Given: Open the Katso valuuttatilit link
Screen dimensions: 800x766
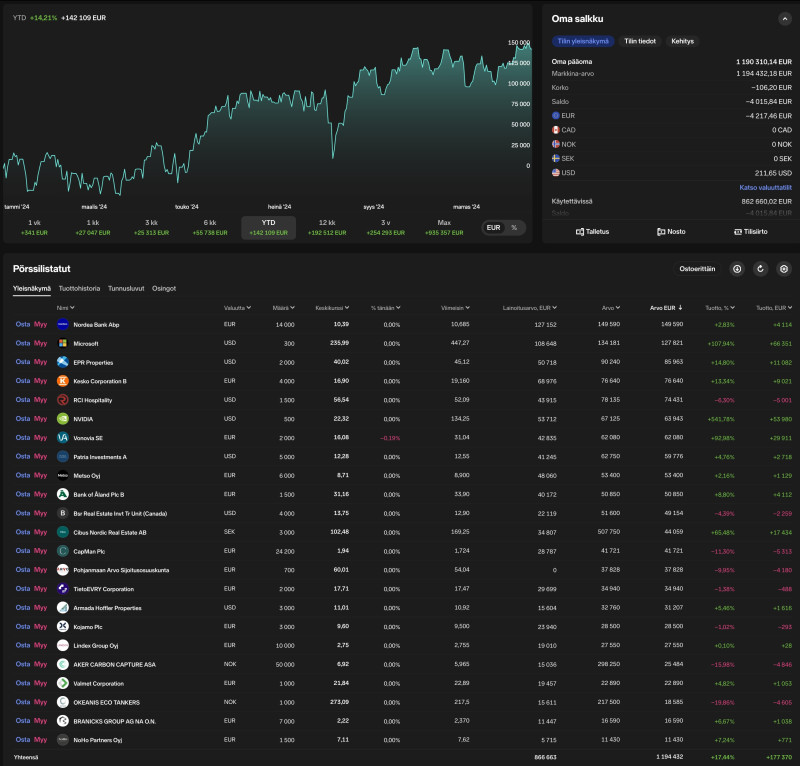Looking at the screenshot, I should tap(765, 187).
